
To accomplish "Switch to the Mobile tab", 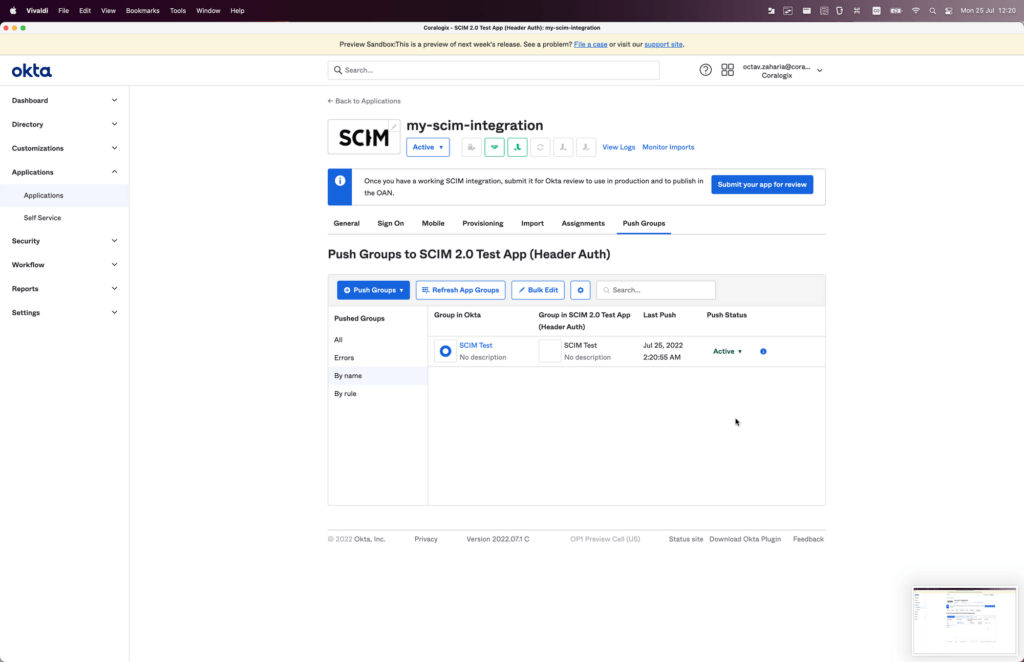I will pos(433,223).
